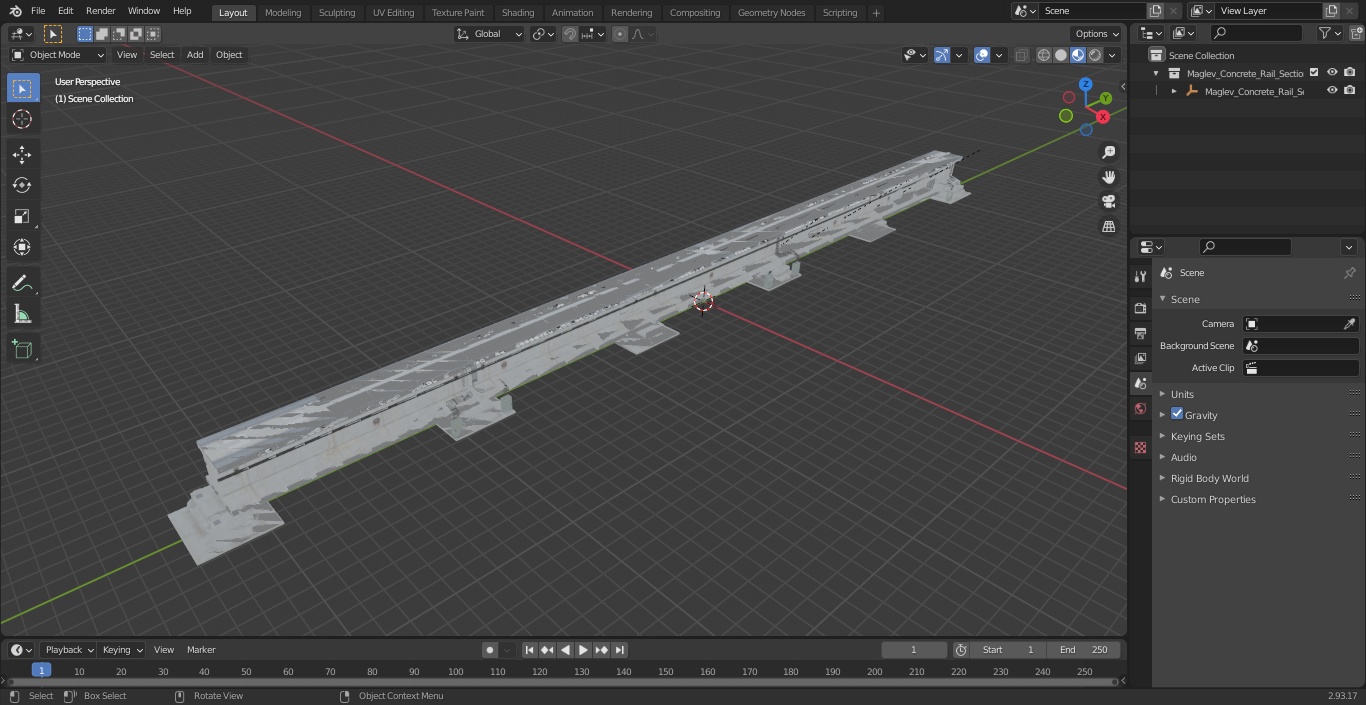Image resolution: width=1366 pixels, height=705 pixels.
Task: Select the Scale tool
Action: [x=22, y=217]
